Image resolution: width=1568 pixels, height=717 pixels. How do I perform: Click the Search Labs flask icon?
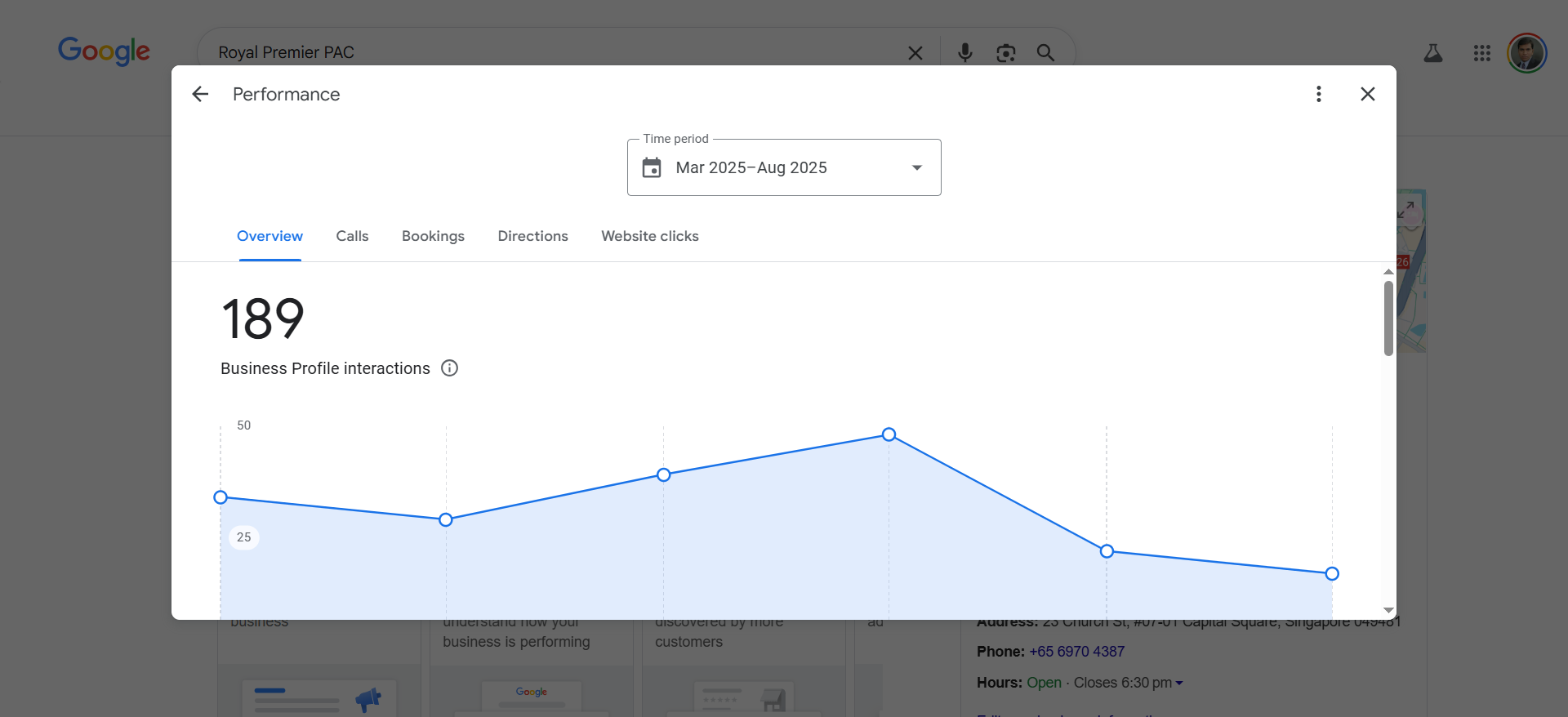coord(1432,53)
